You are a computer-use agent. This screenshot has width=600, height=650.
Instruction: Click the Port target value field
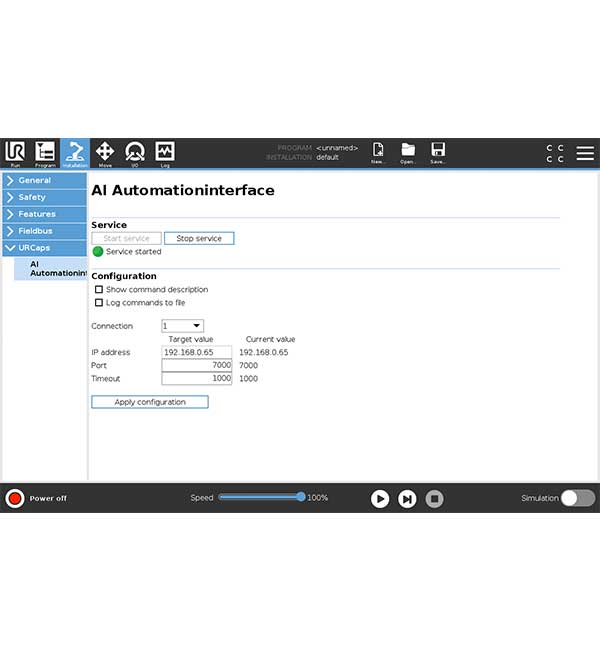click(x=197, y=365)
